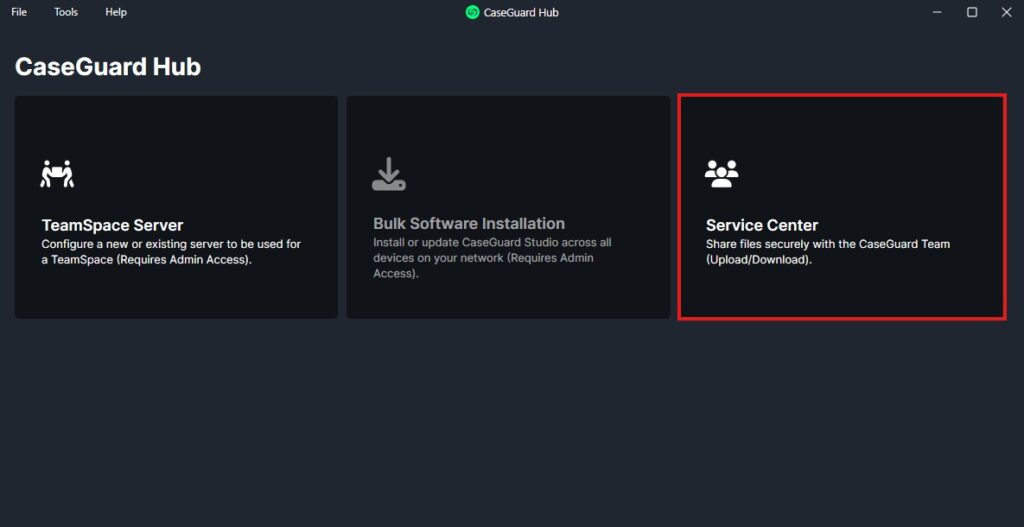Open the Help menu

pyautogui.click(x=116, y=12)
